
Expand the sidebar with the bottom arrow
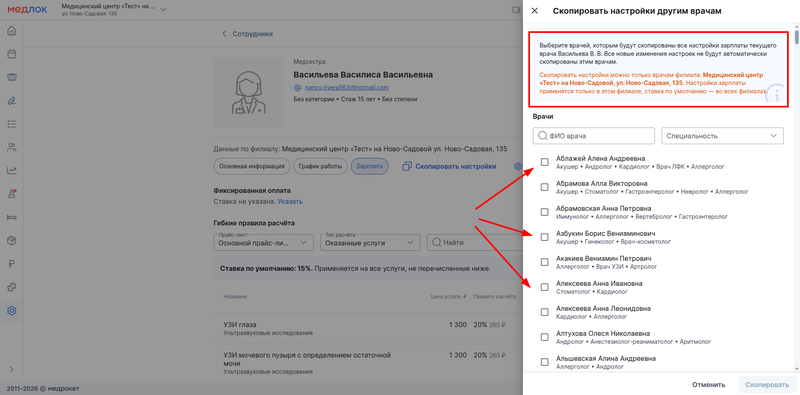pyautogui.click(x=12, y=369)
